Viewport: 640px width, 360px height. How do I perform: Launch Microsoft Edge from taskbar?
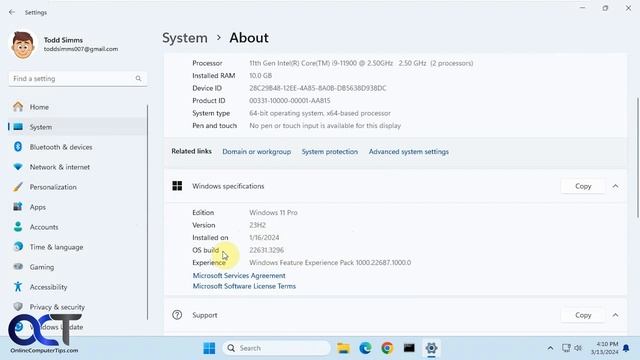coord(365,348)
